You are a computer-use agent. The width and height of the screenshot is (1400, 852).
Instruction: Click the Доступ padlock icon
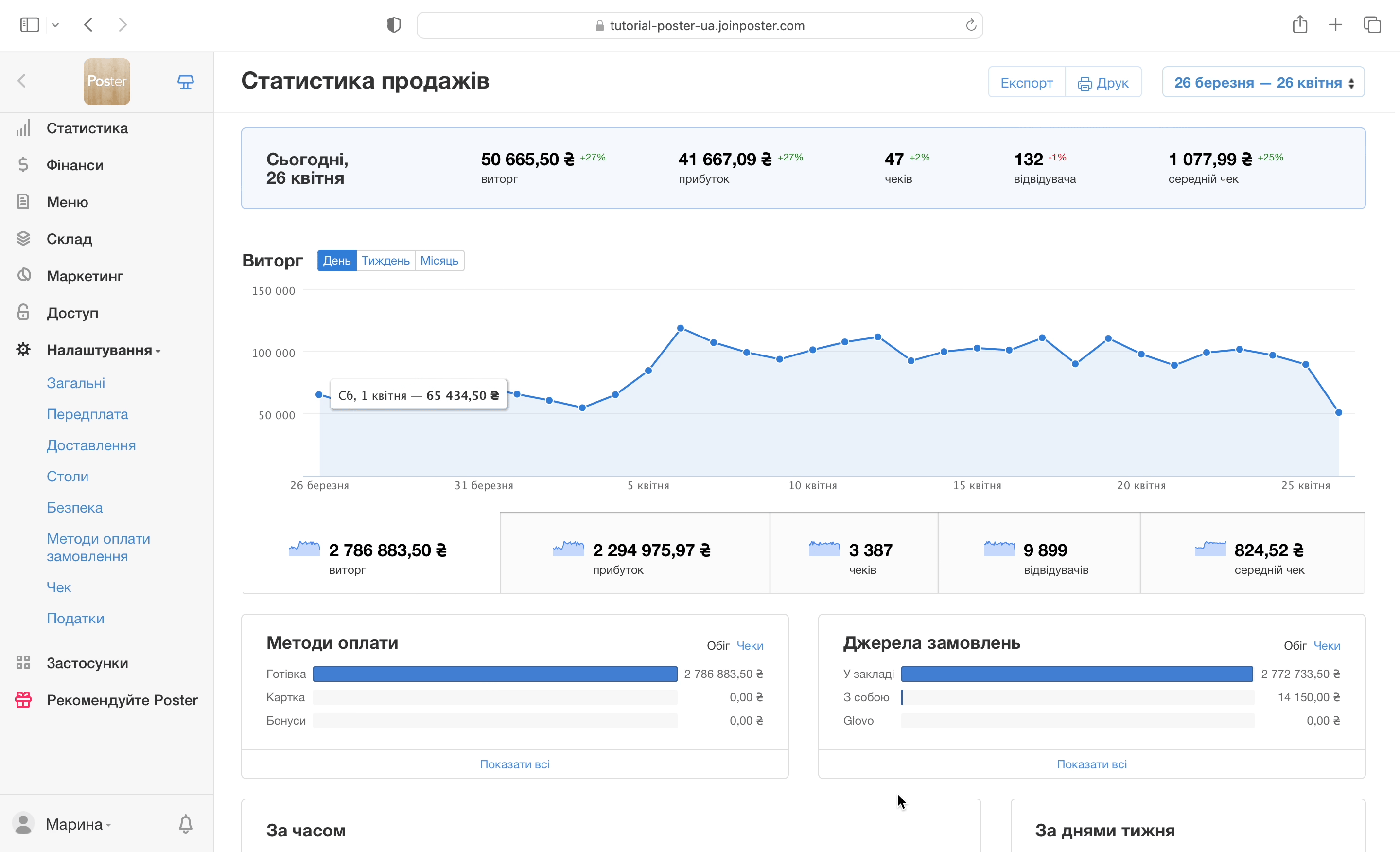[x=23, y=313]
